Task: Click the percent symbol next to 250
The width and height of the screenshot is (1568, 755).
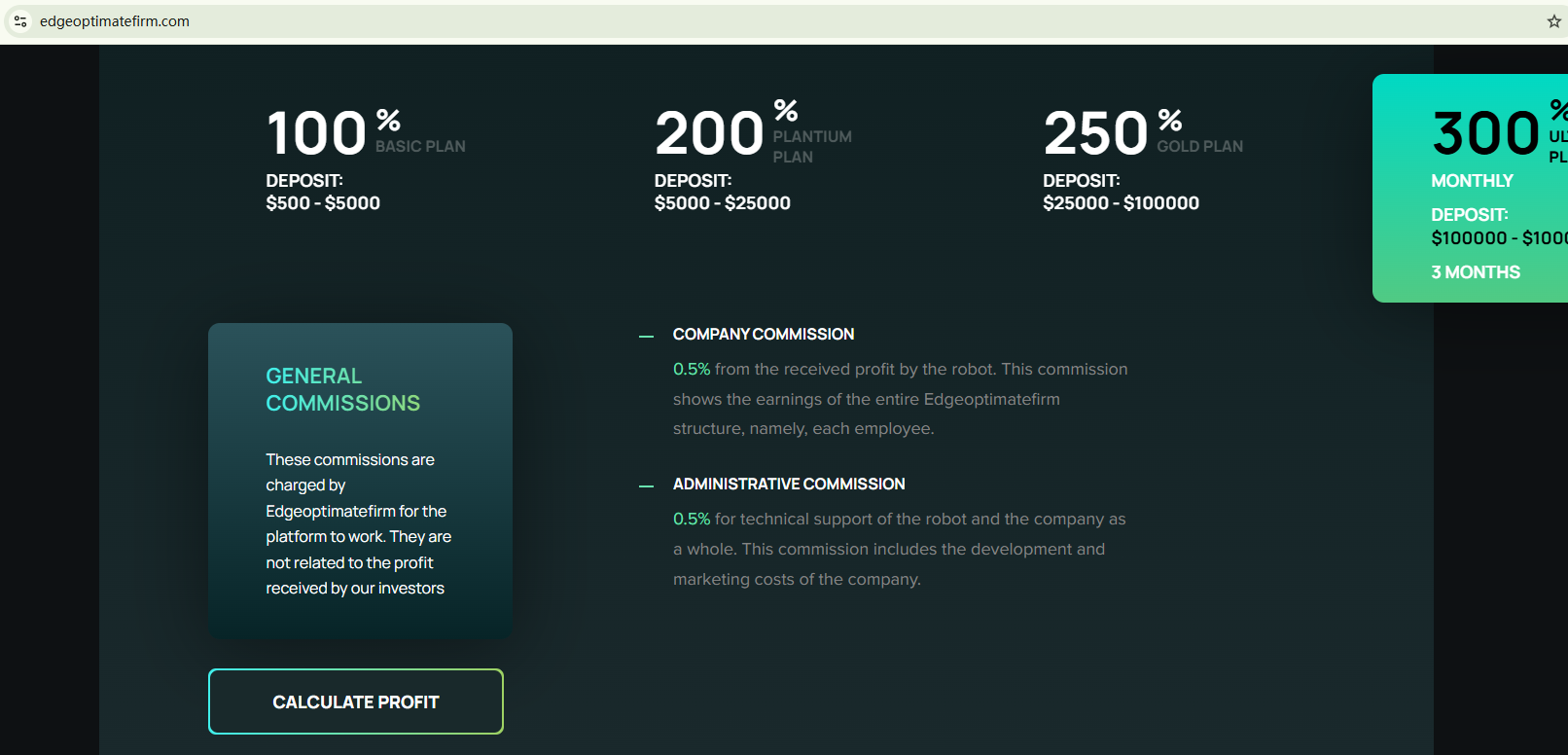Action: (1170, 121)
